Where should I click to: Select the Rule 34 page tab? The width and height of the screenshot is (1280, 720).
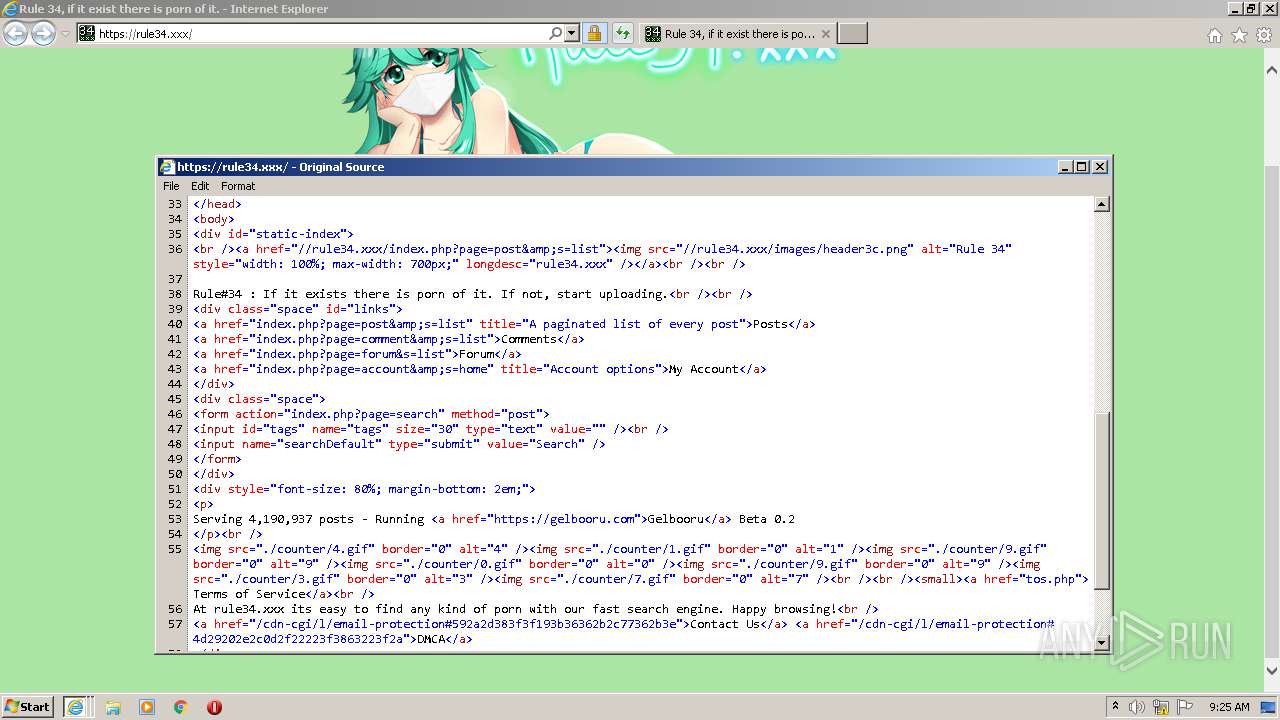click(737, 34)
